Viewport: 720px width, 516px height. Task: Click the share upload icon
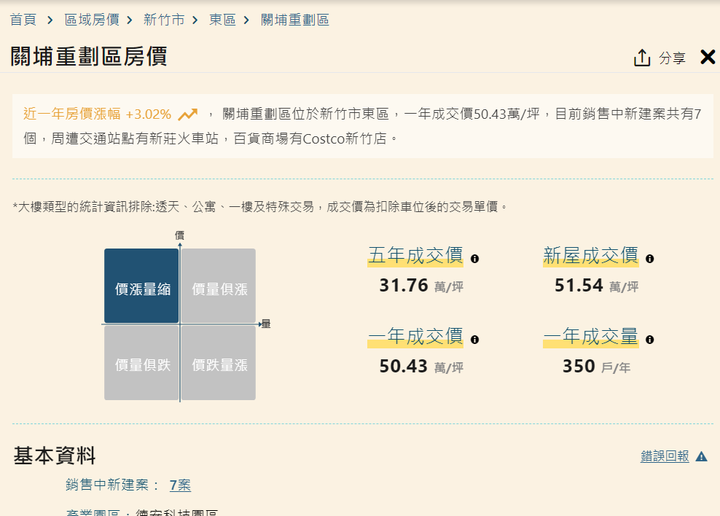tap(642, 58)
